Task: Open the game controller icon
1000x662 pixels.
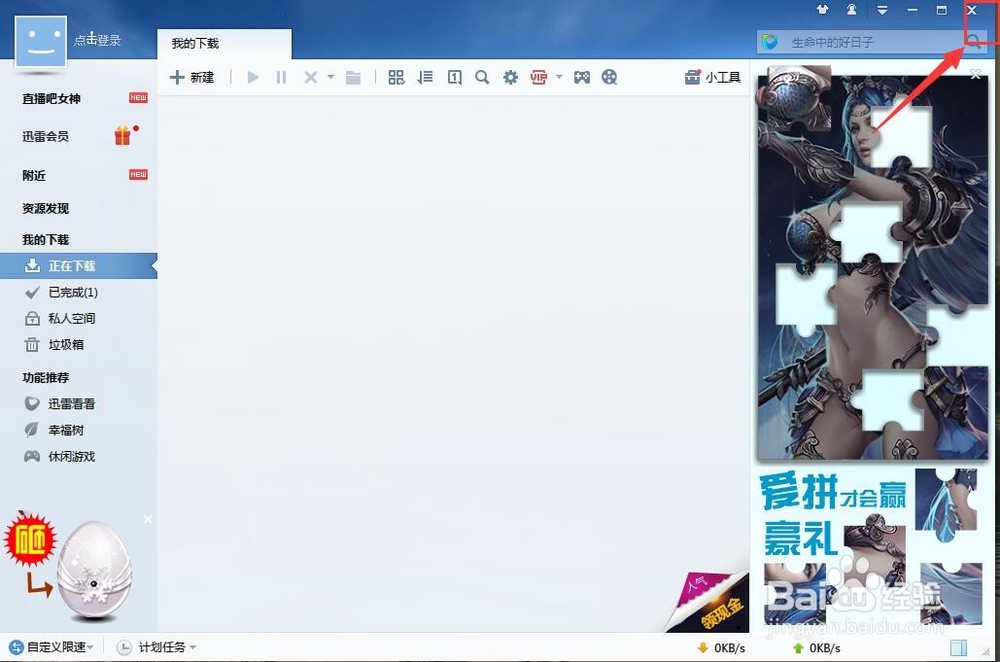Action: 582,77
